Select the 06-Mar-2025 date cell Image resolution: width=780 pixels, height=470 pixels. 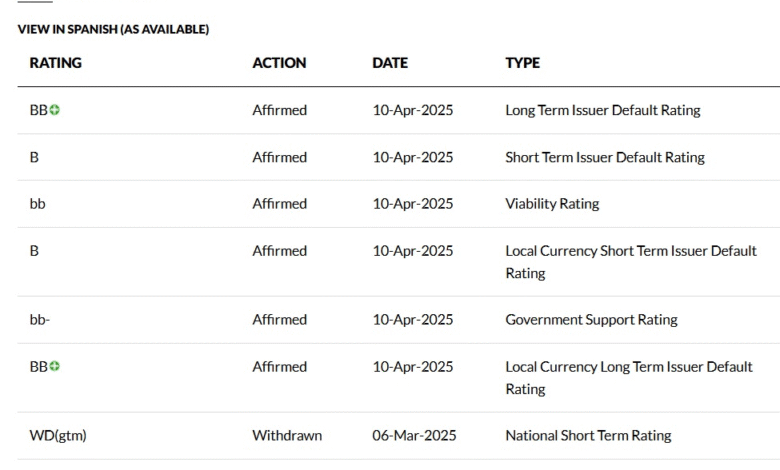[x=414, y=436]
